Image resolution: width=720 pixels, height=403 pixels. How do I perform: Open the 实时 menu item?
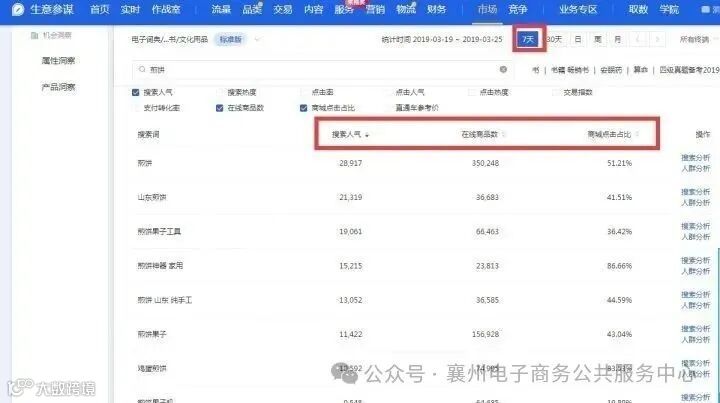click(x=130, y=9)
